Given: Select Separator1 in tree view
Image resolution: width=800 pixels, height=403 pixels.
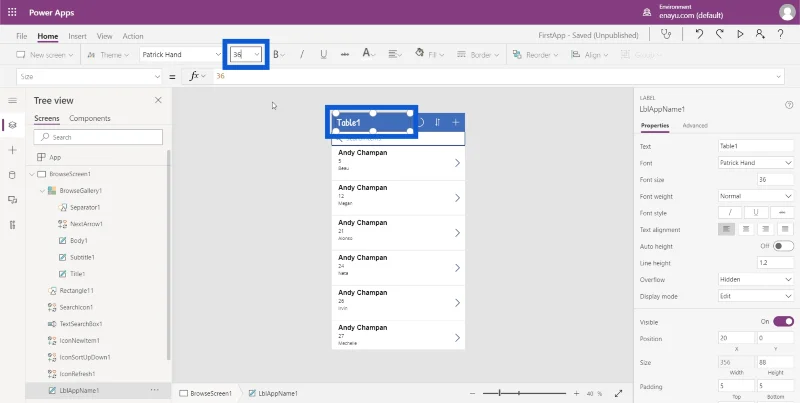Looking at the screenshot, I should click(85, 208).
